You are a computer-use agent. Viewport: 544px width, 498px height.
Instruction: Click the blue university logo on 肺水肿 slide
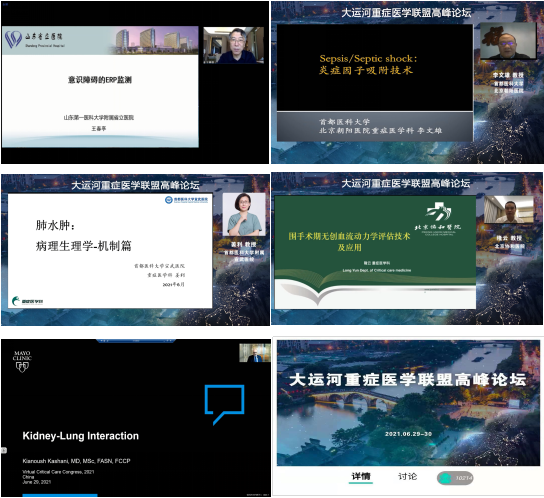pyautogui.click(x=186, y=200)
